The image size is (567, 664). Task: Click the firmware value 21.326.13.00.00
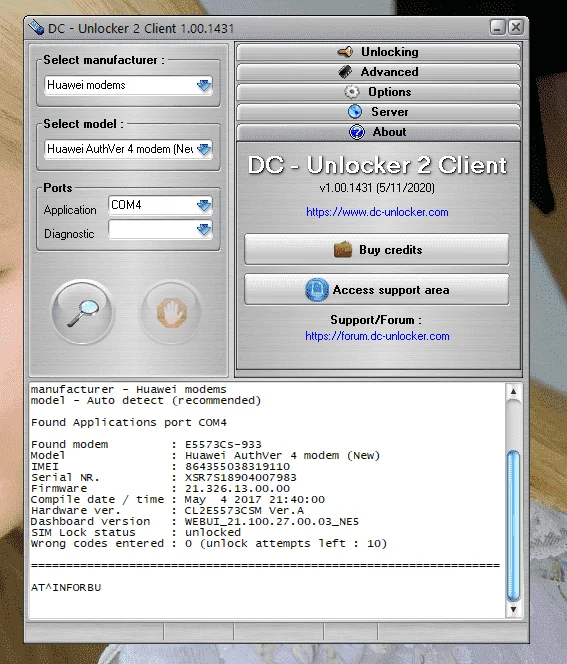pos(237,489)
